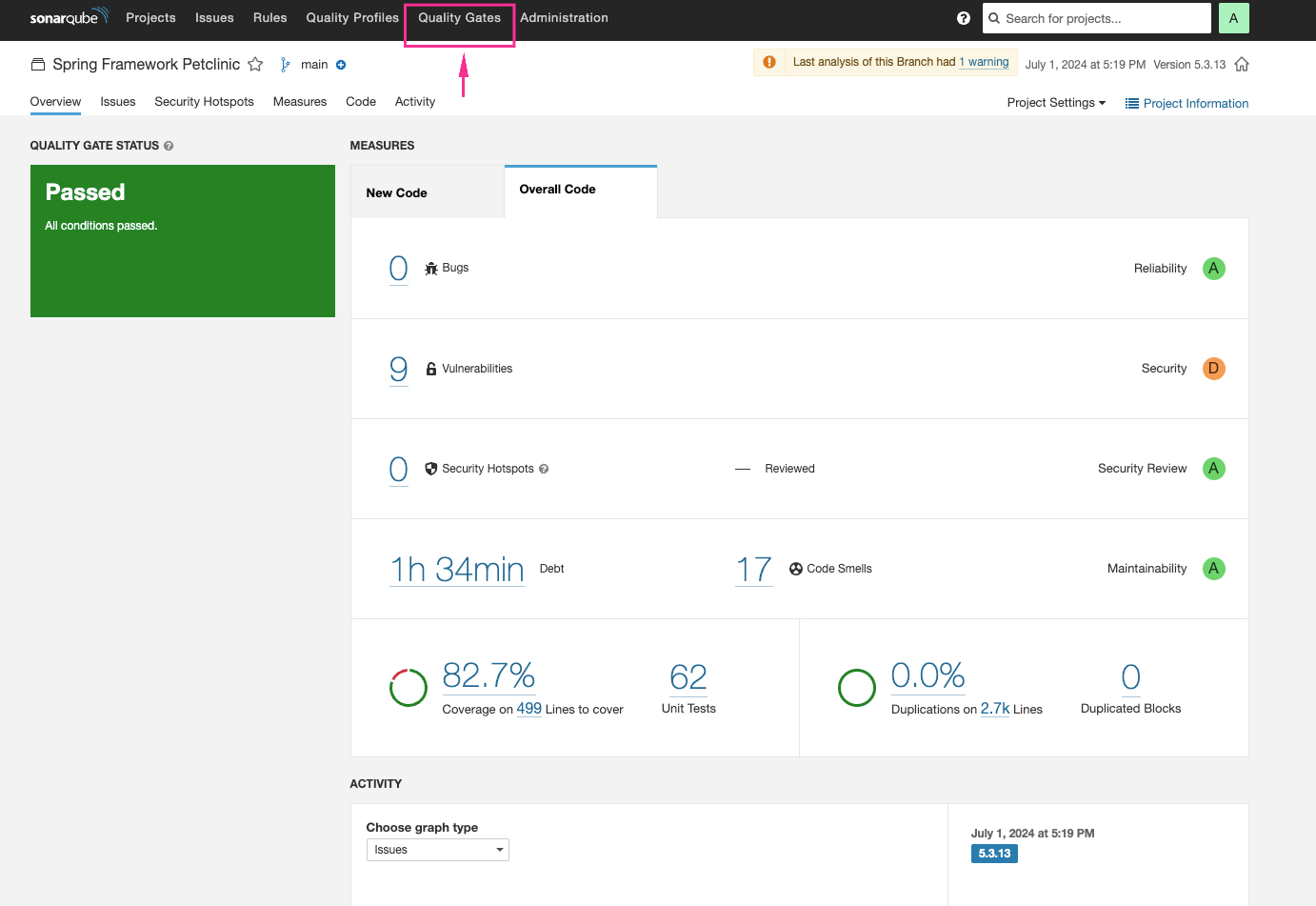The width and height of the screenshot is (1316, 906).
Task: Open Quality Gates in top navigation
Action: click(x=459, y=18)
